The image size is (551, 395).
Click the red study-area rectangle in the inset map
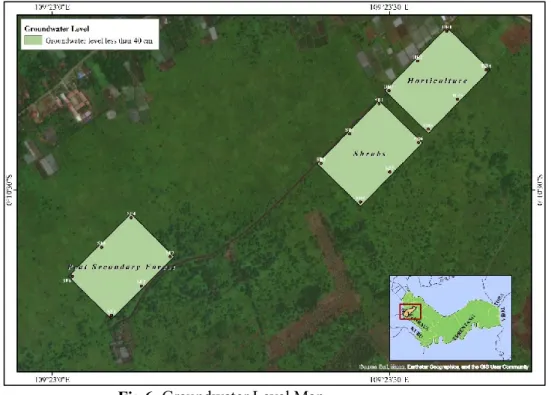(410, 312)
